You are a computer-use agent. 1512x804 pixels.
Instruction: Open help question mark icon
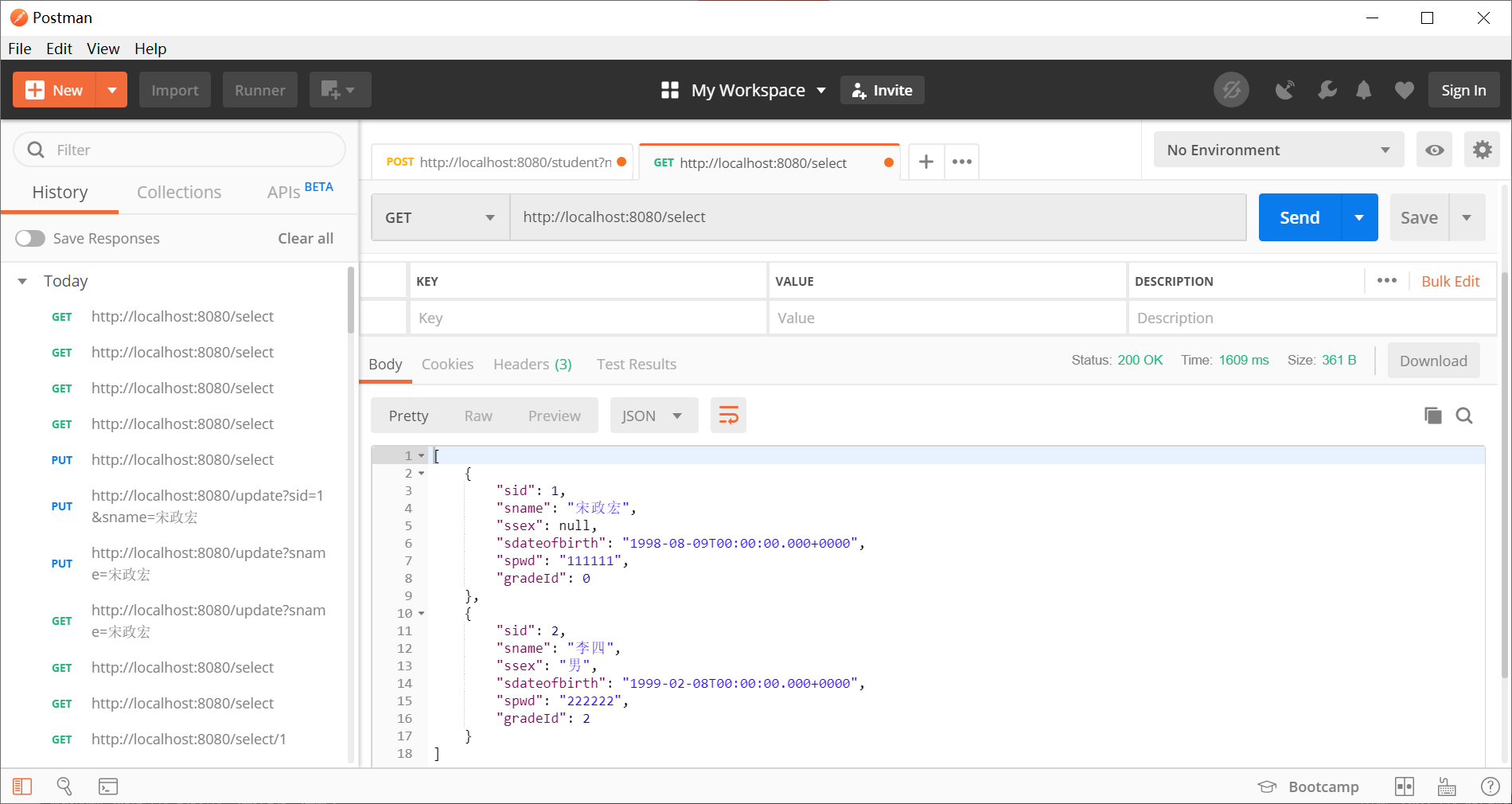point(1491,786)
